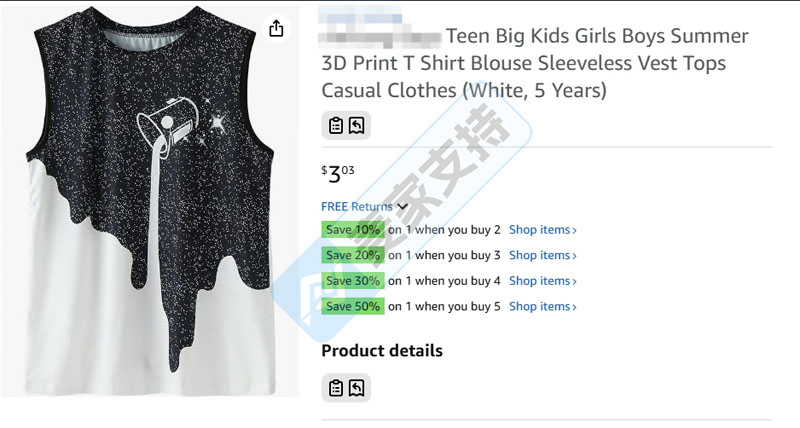Click the Save 20% badge
The image size is (800, 428).
[353, 255]
